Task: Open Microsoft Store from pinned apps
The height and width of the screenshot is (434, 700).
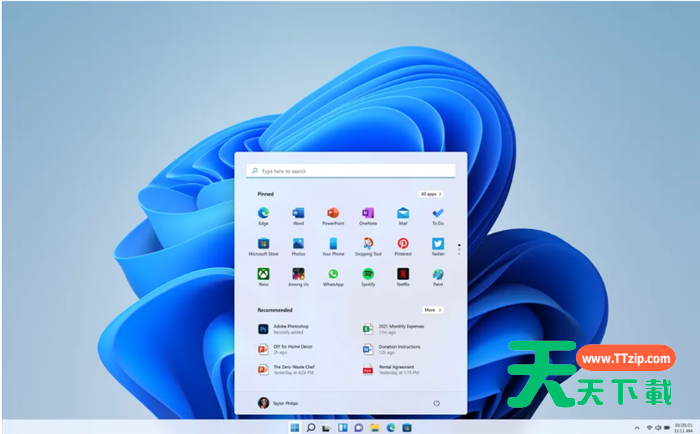Action: click(263, 246)
